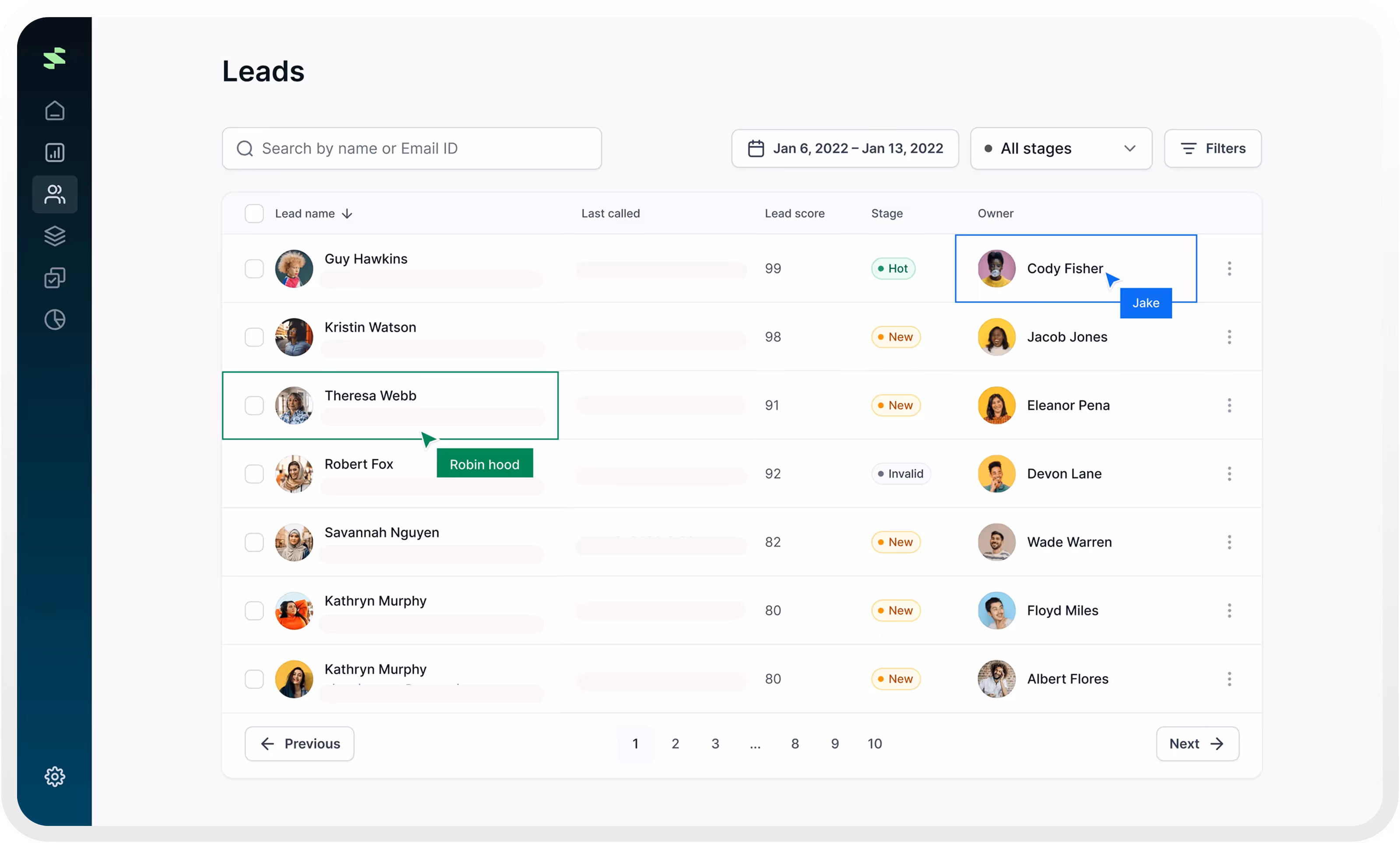This screenshot has width=1400, height=843.
Task: Click the green app logo in sidebar
Action: click(55, 59)
